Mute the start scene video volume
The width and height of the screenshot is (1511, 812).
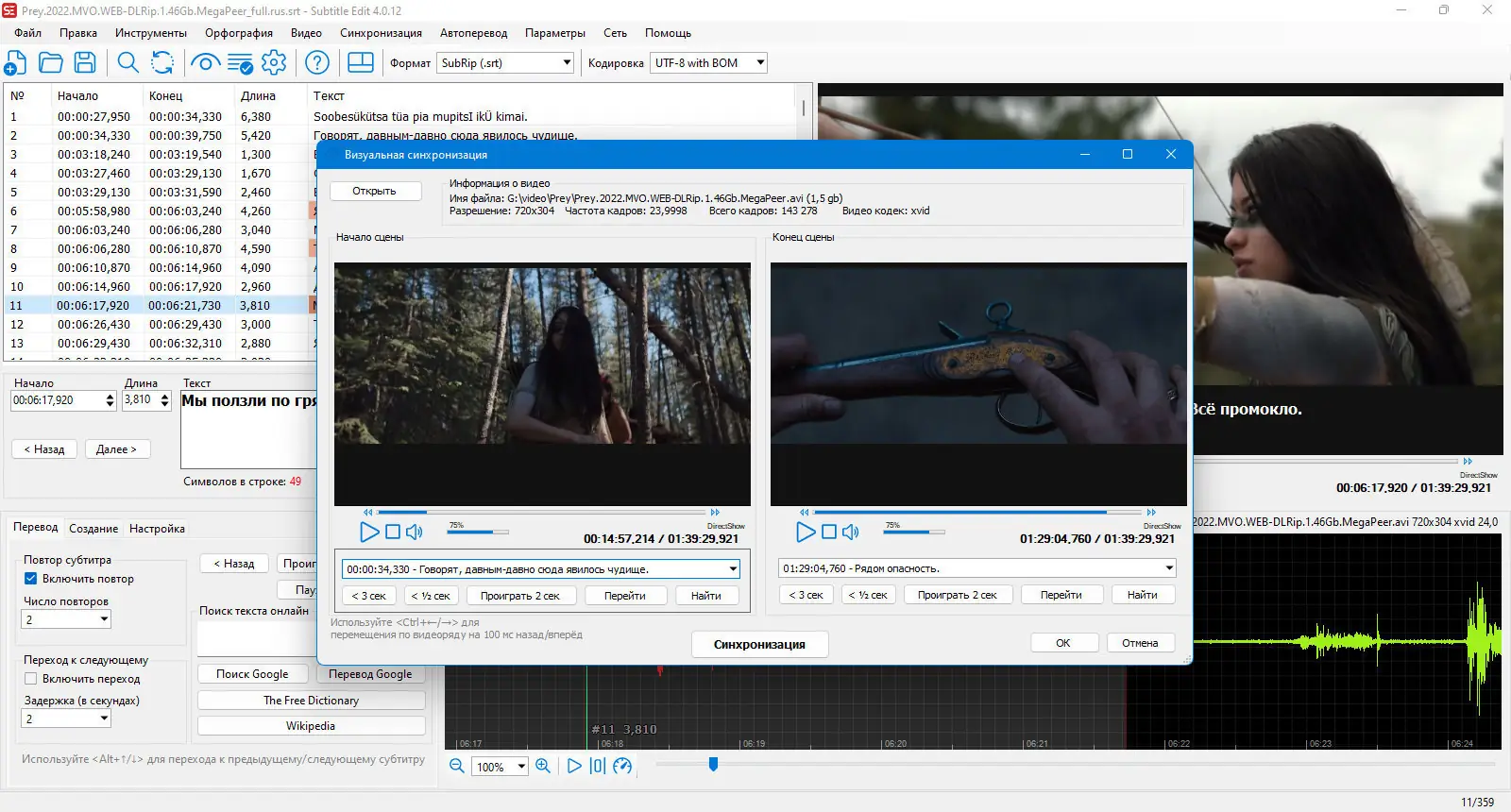tap(415, 533)
